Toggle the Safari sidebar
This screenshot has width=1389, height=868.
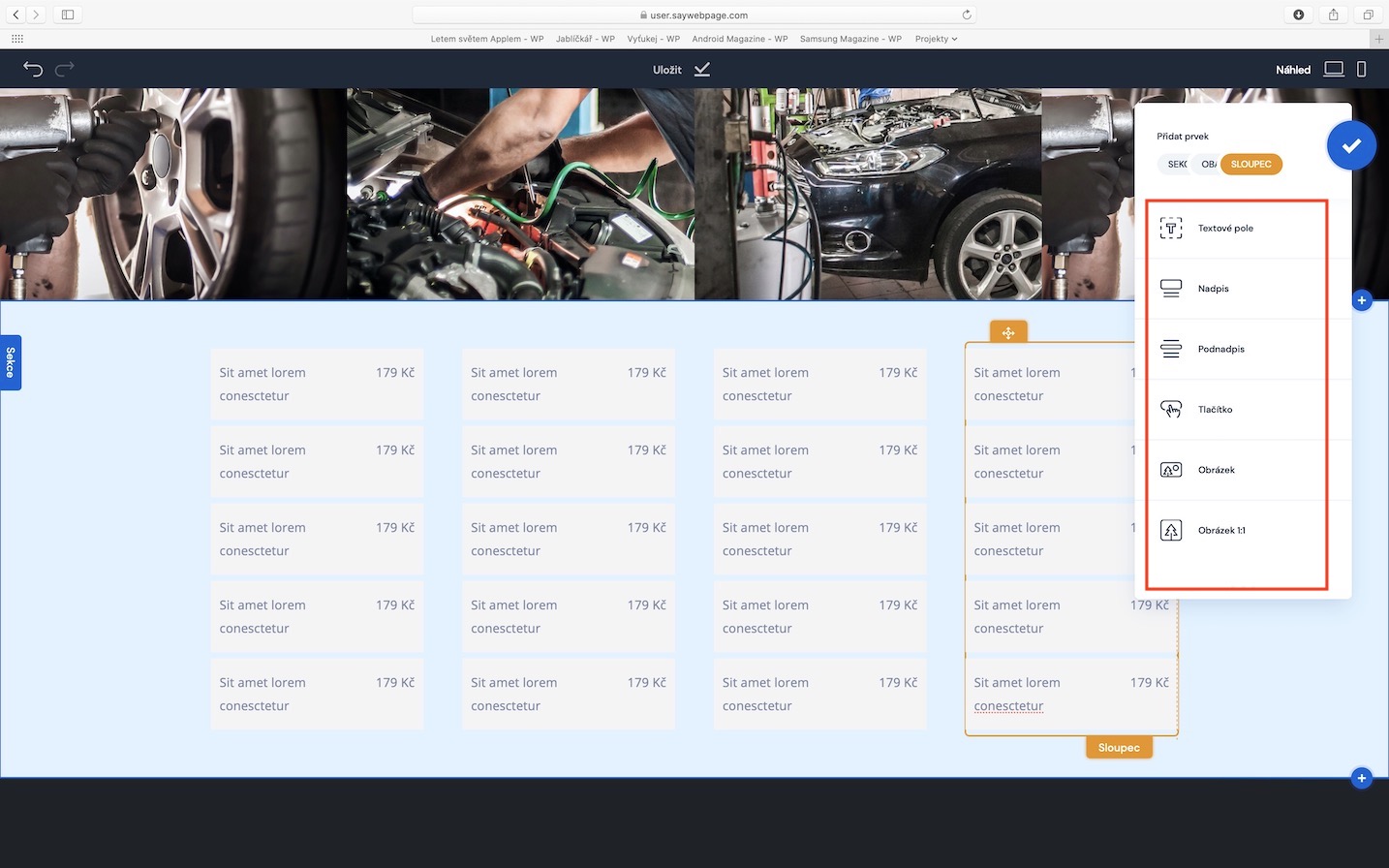pyautogui.click(x=68, y=15)
